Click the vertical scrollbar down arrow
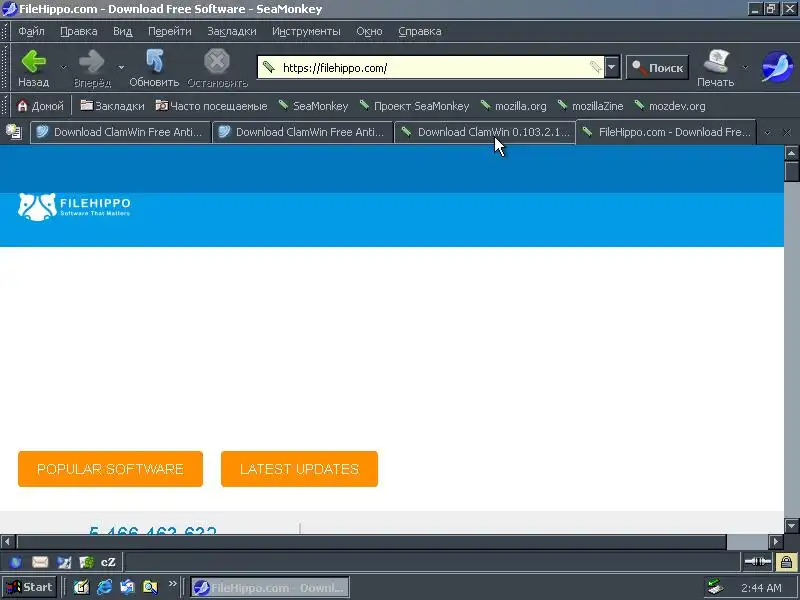800x600 pixels. coord(791,526)
